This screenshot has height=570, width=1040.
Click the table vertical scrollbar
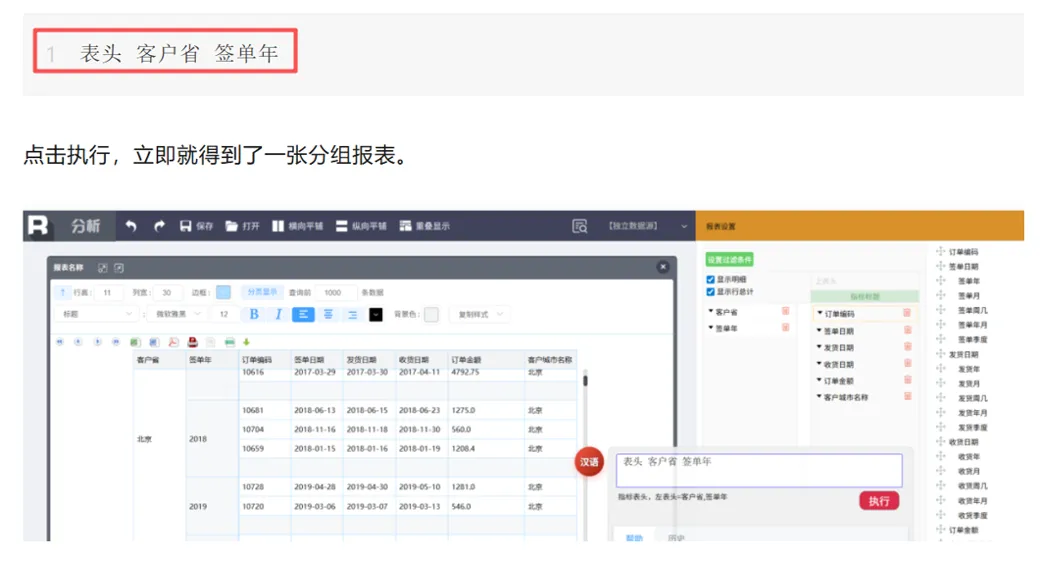585,381
